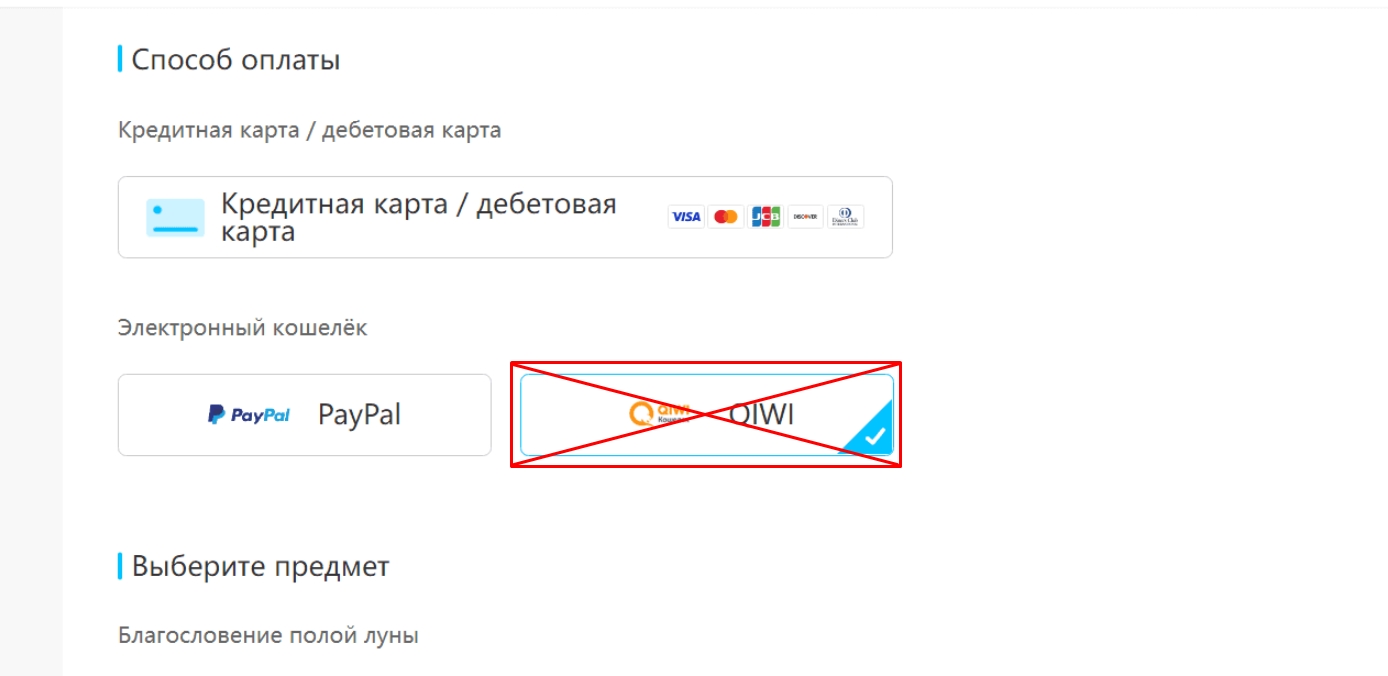This screenshot has width=1388, height=676.
Task: Choose Кредитная карта / дебетовая карта payment box
Action: 505,217
